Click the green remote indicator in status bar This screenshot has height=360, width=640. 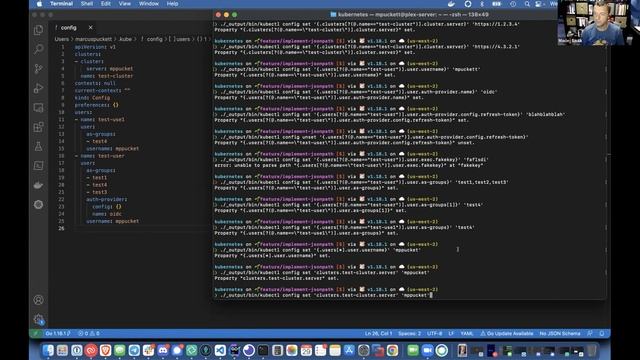pyautogui.click(x=36, y=333)
